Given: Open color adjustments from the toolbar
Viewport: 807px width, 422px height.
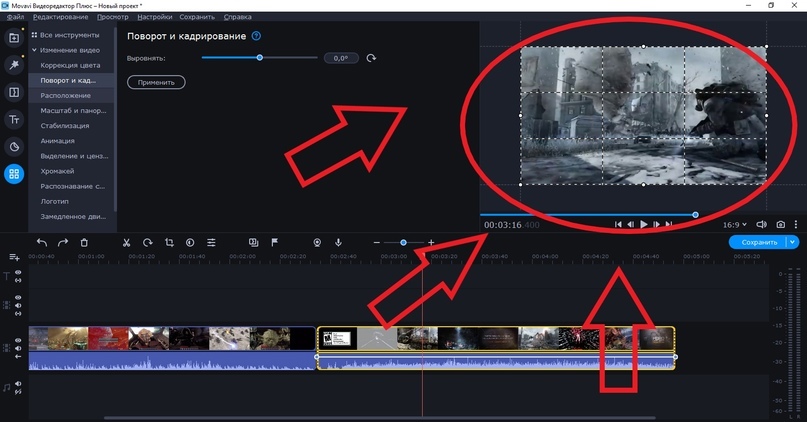Looking at the screenshot, I should 190,242.
